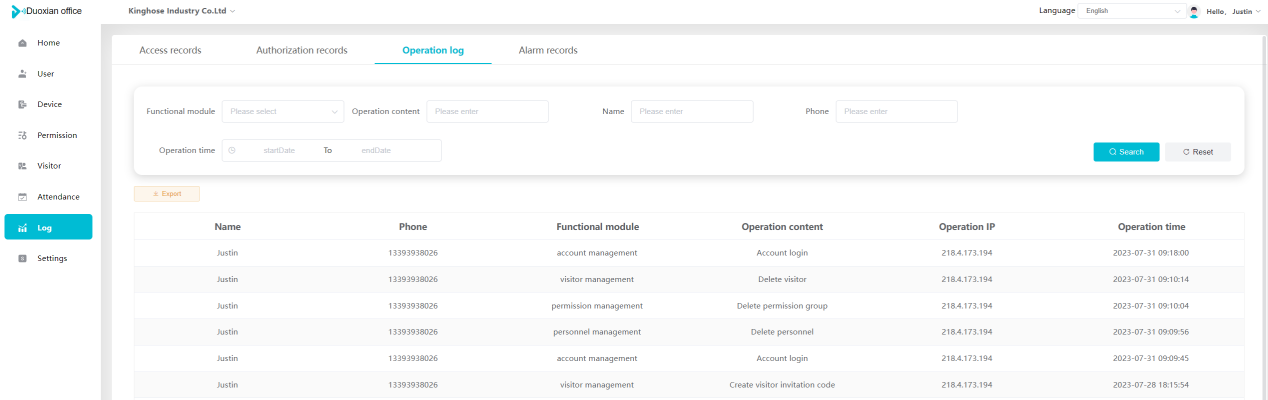Switch to the Alarm records tab

(x=548, y=50)
